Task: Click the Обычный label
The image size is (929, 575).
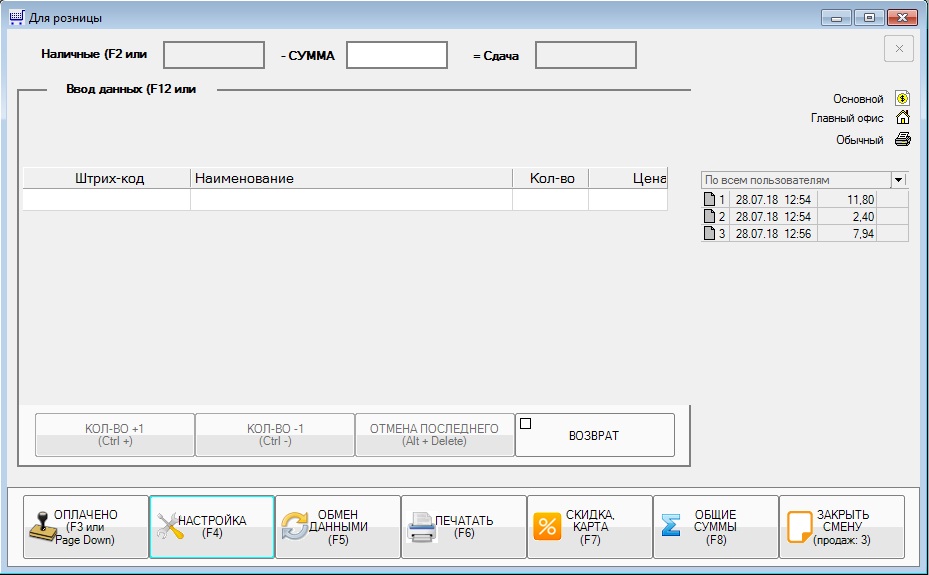Action: click(859, 140)
